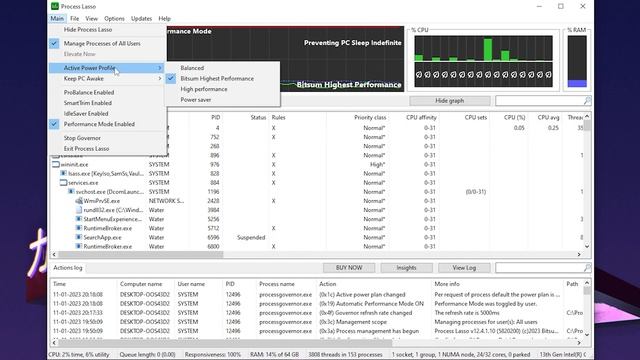Click the process filter search magnifier icon
The width and height of the screenshot is (640, 360).
coord(587,100)
